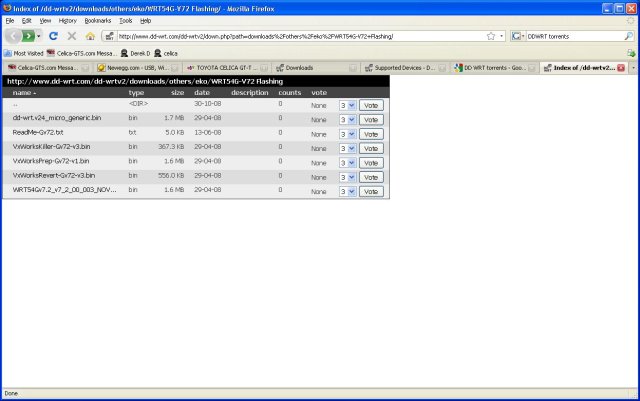The width and height of the screenshot is (640, 401).
Task: Switch to the TOYOTA CELICA GT-T tab
Action: tap(225, 68)
